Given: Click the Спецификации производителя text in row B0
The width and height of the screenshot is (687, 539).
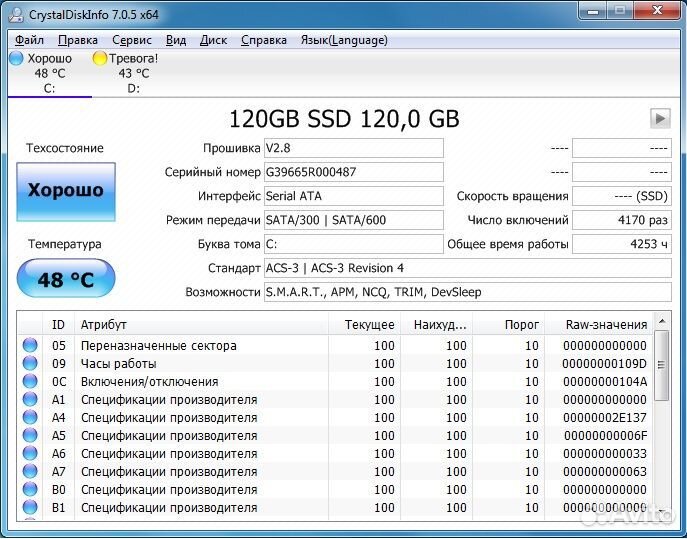Looking at the screenshot, I should click(x=169, y=489).
